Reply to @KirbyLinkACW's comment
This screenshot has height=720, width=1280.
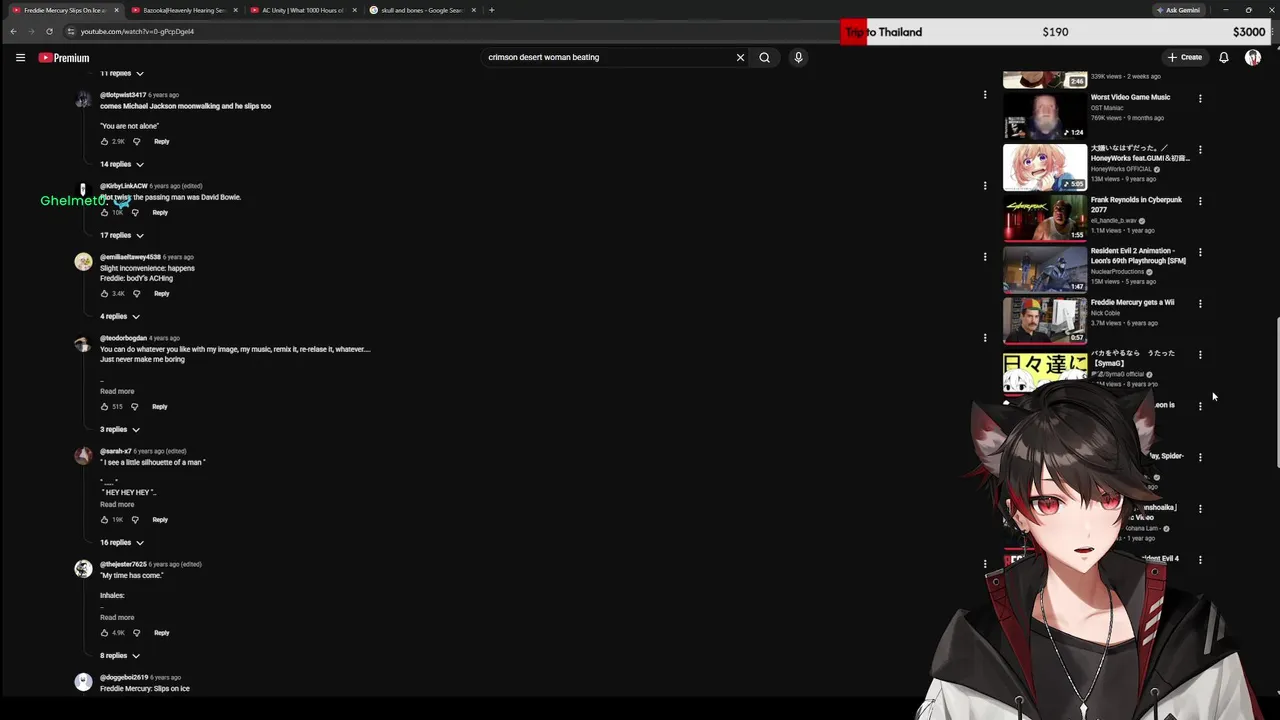[159, 212]
